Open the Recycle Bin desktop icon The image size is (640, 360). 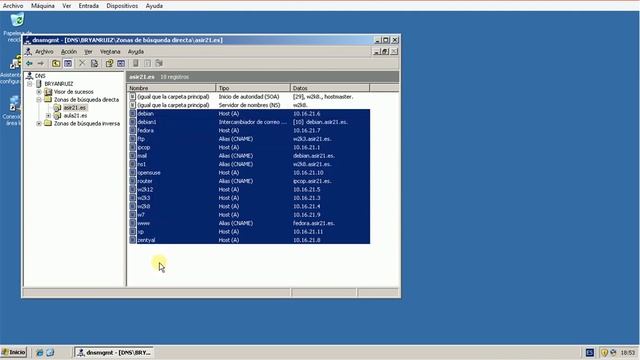[17, 20]
